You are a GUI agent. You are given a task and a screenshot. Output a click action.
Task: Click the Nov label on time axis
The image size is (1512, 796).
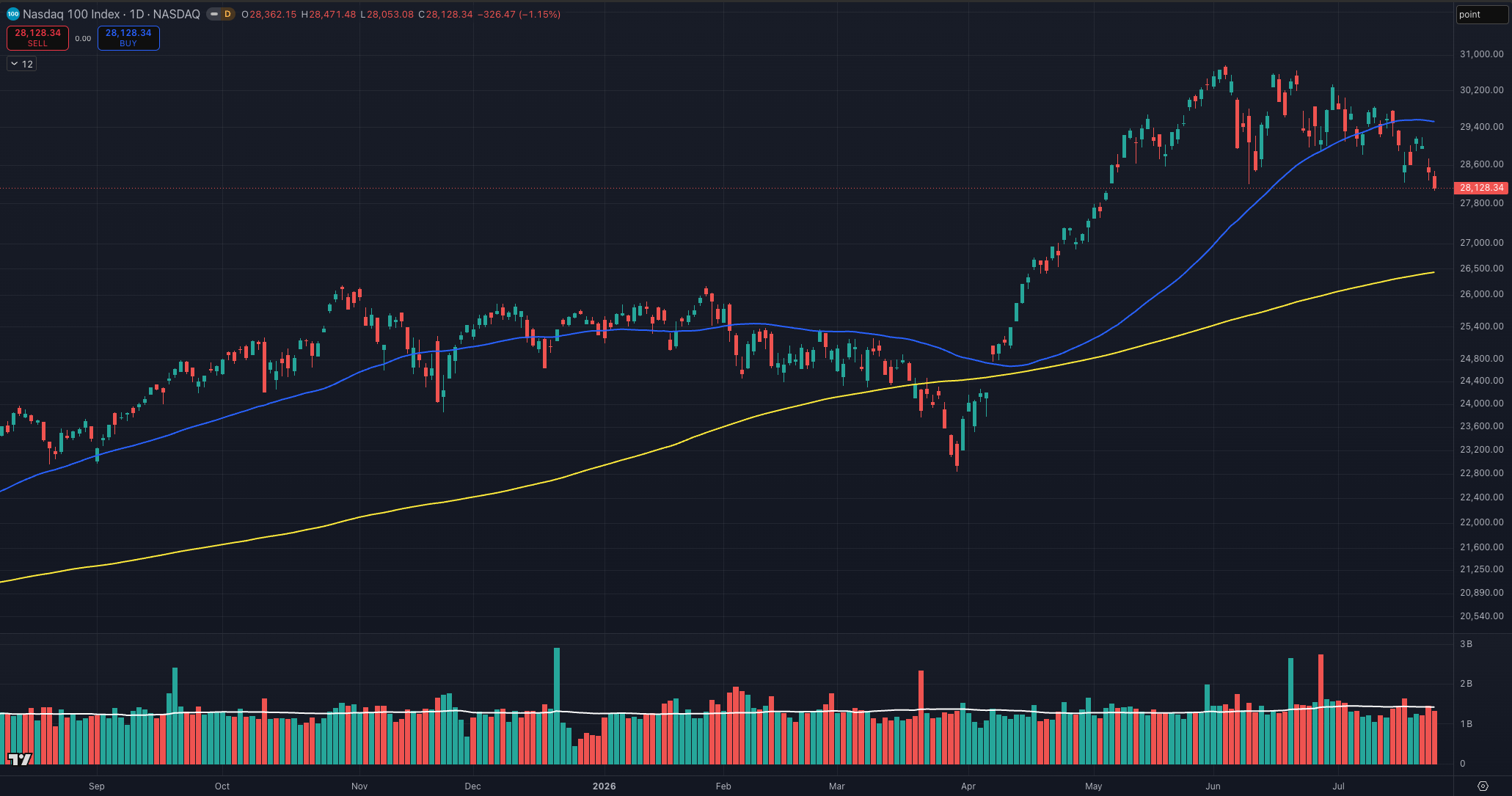[359, 786]
